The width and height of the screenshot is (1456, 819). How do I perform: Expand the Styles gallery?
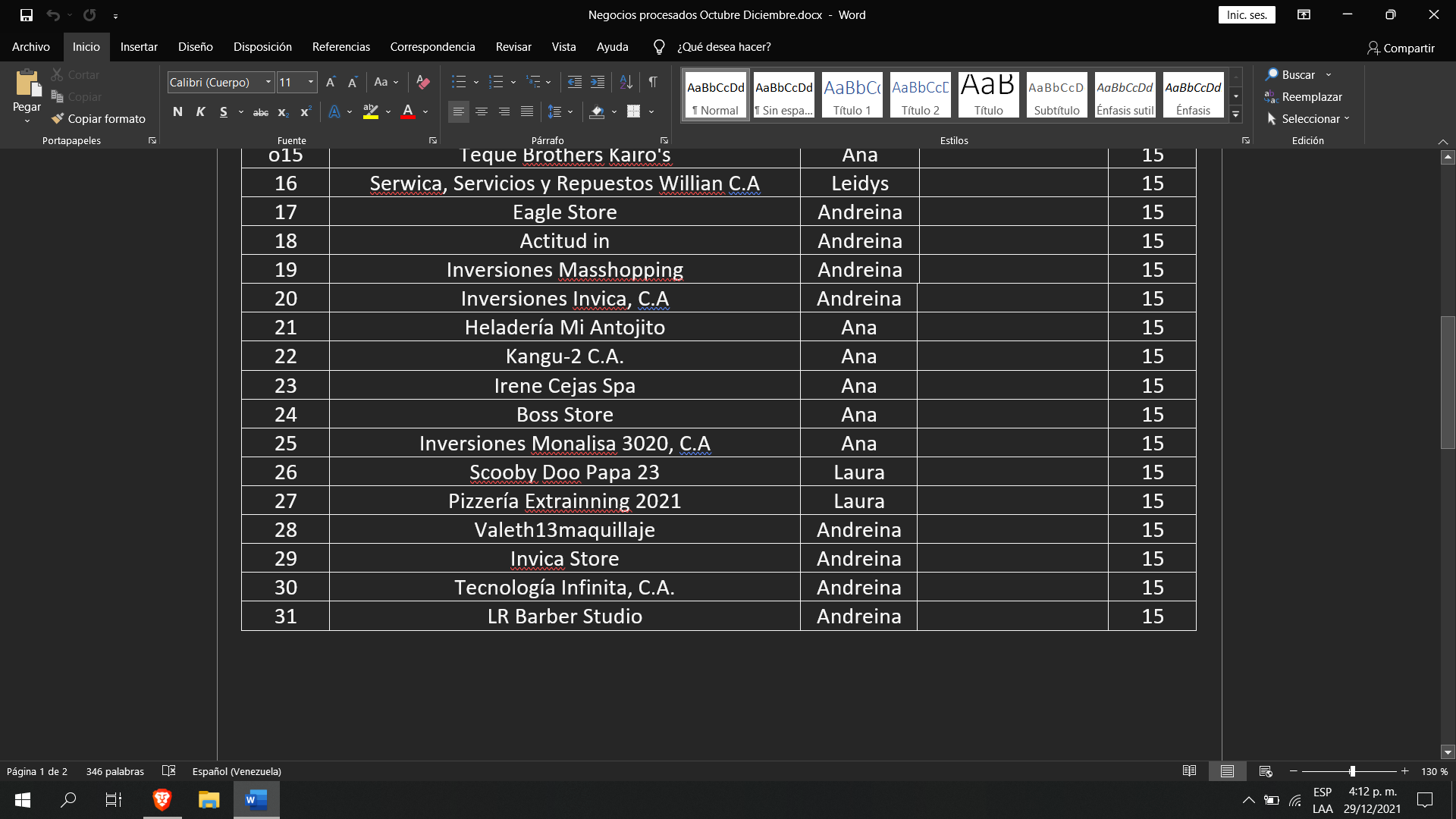1236,115
